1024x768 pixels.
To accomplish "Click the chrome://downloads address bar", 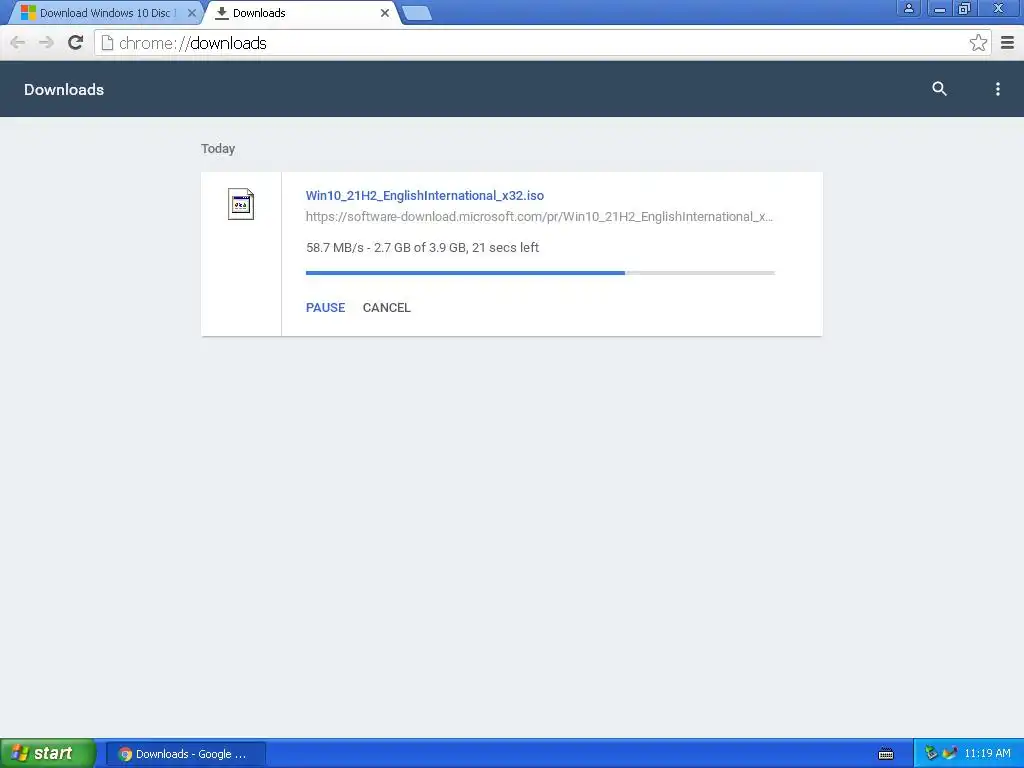I will coord(542,43).
